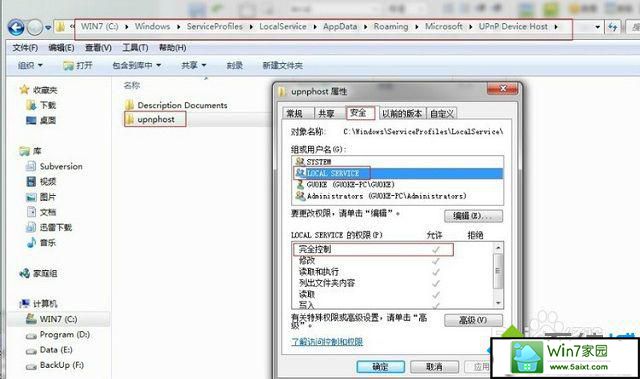This screenshot has height=379, width=640.
Task: Open the 了解访问控制和权限 link
Action: [327, 342]
